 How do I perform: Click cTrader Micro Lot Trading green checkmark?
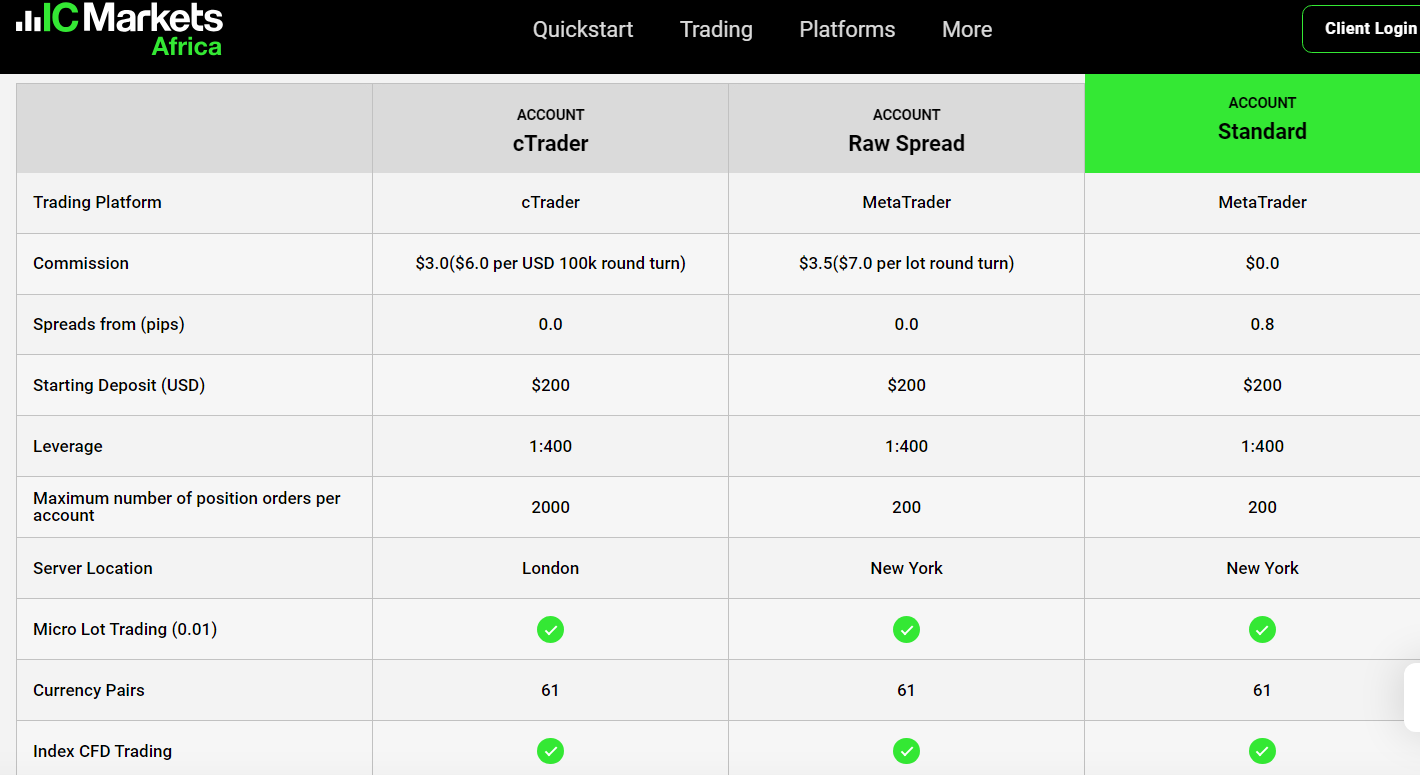[550, 629]
